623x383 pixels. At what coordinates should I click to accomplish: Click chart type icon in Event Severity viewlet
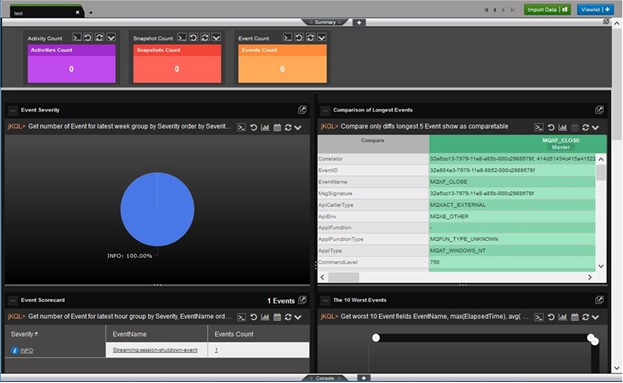(x=265, y=128)
